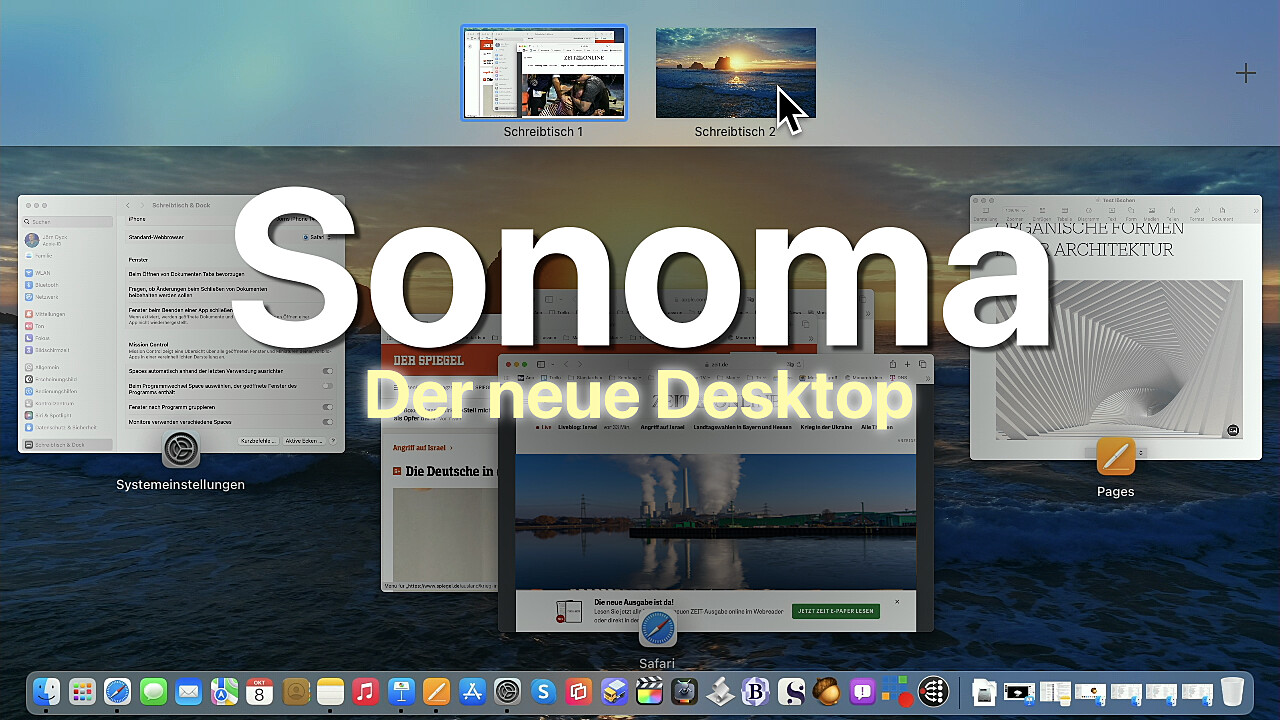The image size is (1280, 720).
Task: Click the help question mark button in settings
Action: (333, 441)
